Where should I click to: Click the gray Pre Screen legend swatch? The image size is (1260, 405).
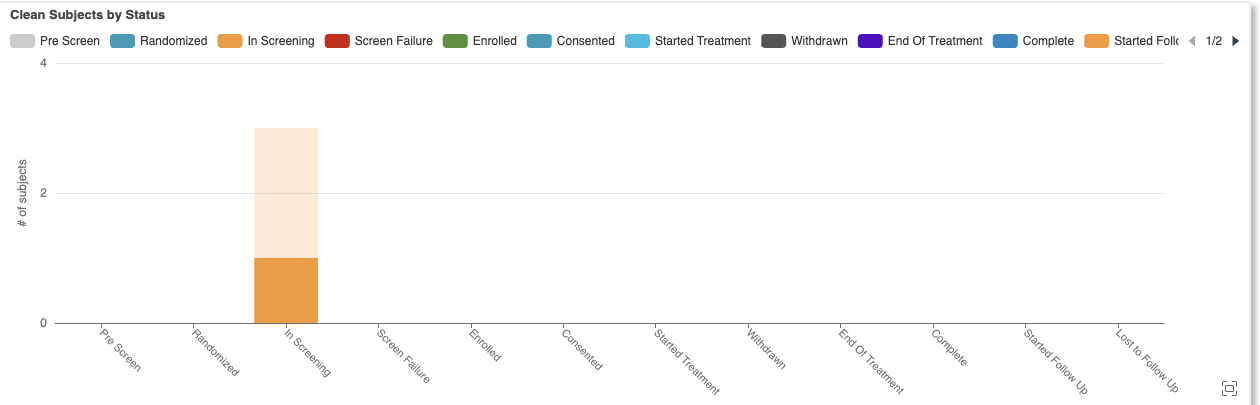pyautogui.click(x=22, y=41)
